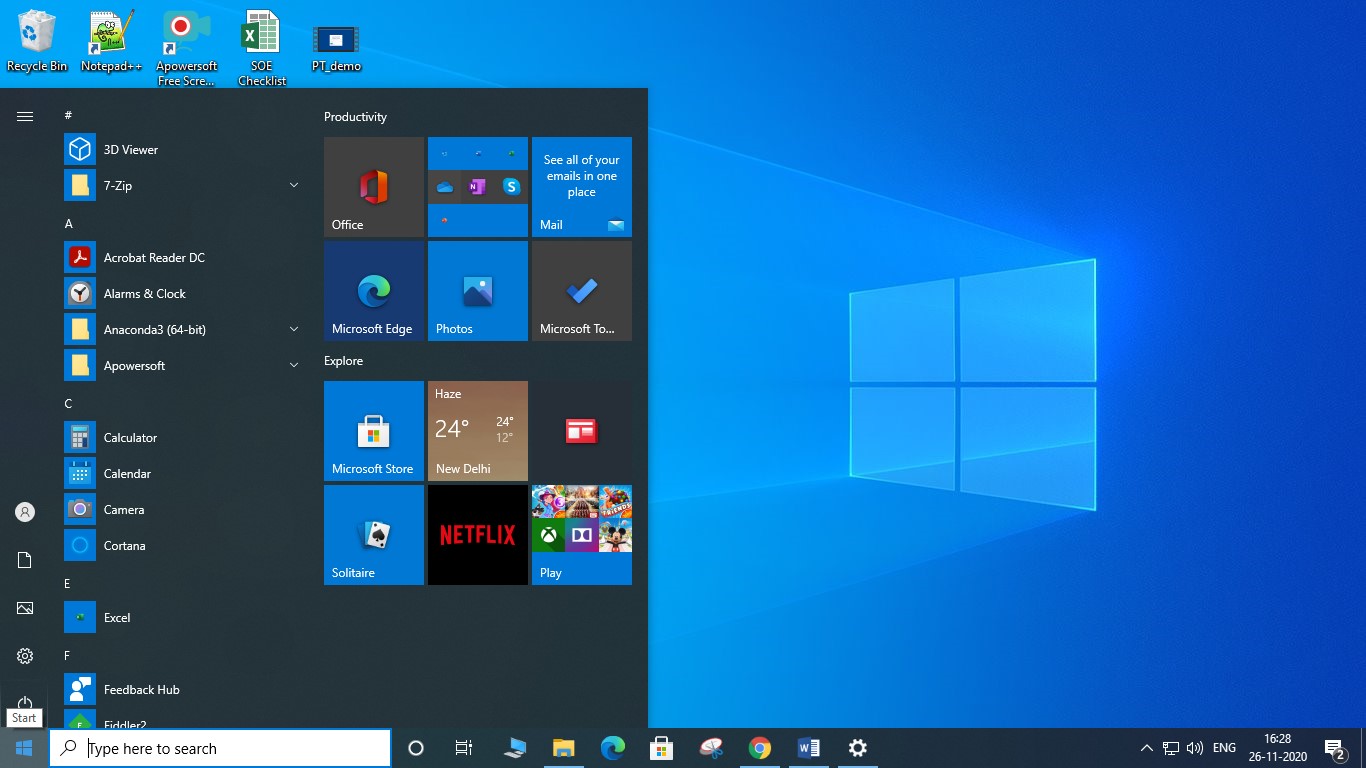1366x768 pixels.
Task: Click letter A section header
Action: pos(69,224)
